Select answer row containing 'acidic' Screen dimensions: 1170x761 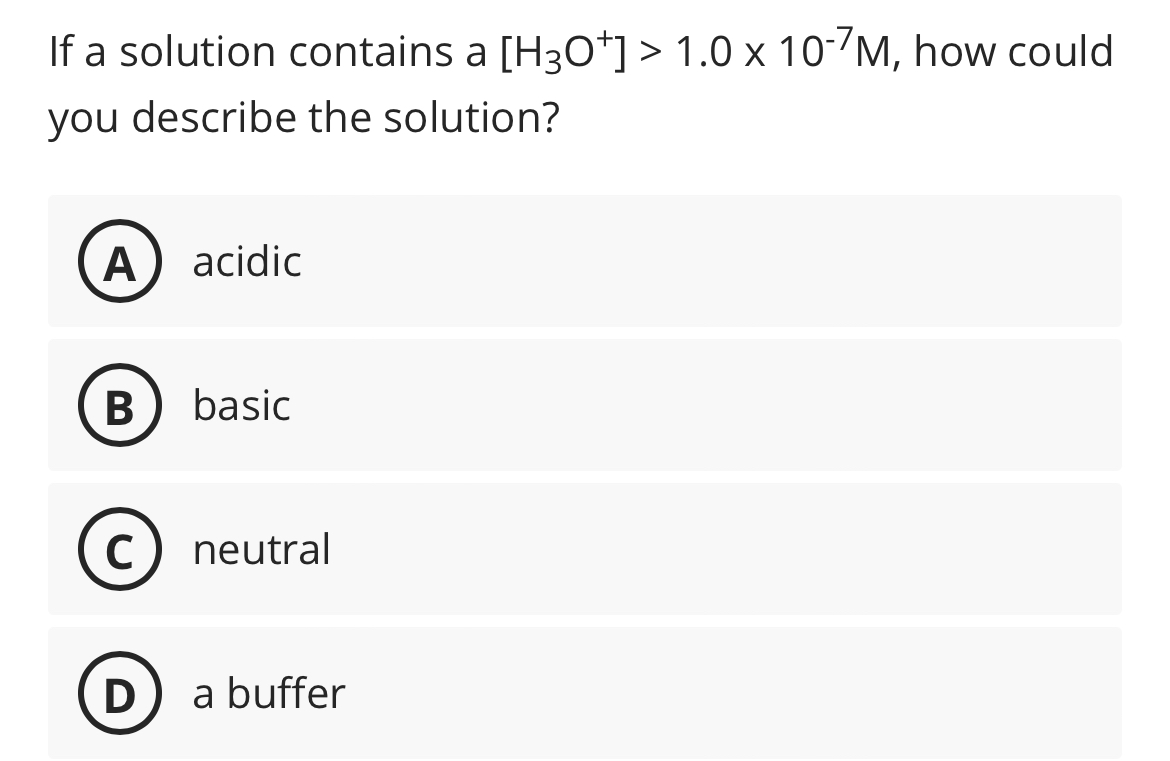[x=585, y=262]
